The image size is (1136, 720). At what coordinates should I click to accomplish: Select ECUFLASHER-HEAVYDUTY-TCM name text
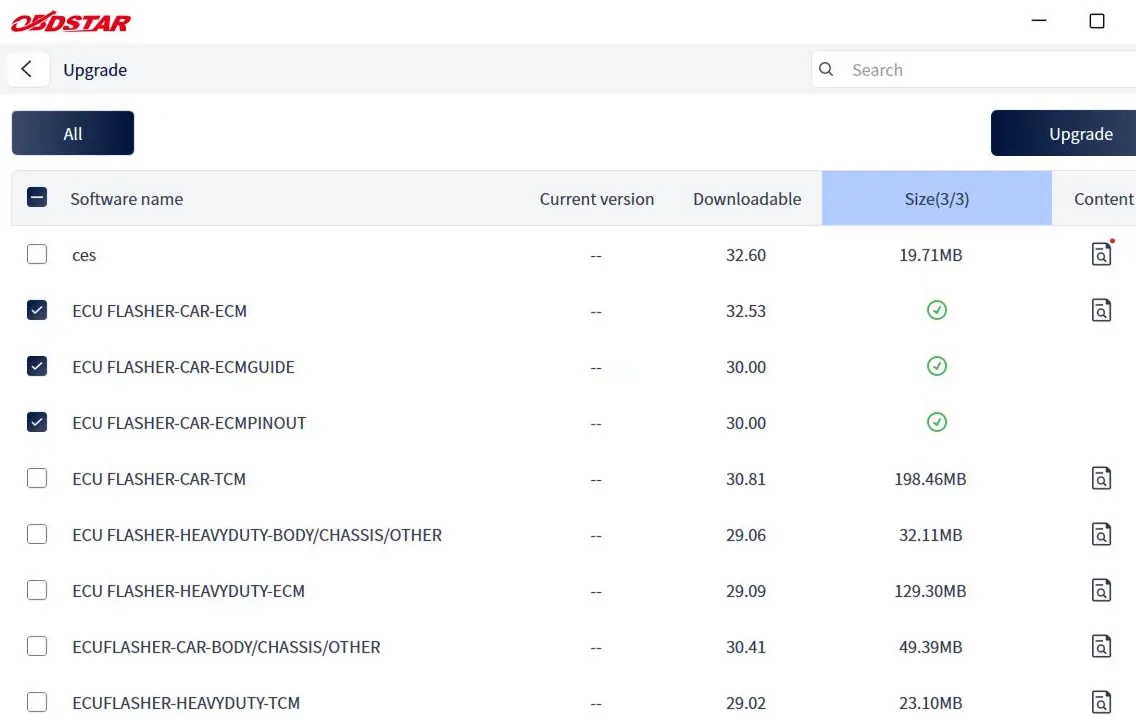point(186,703)
